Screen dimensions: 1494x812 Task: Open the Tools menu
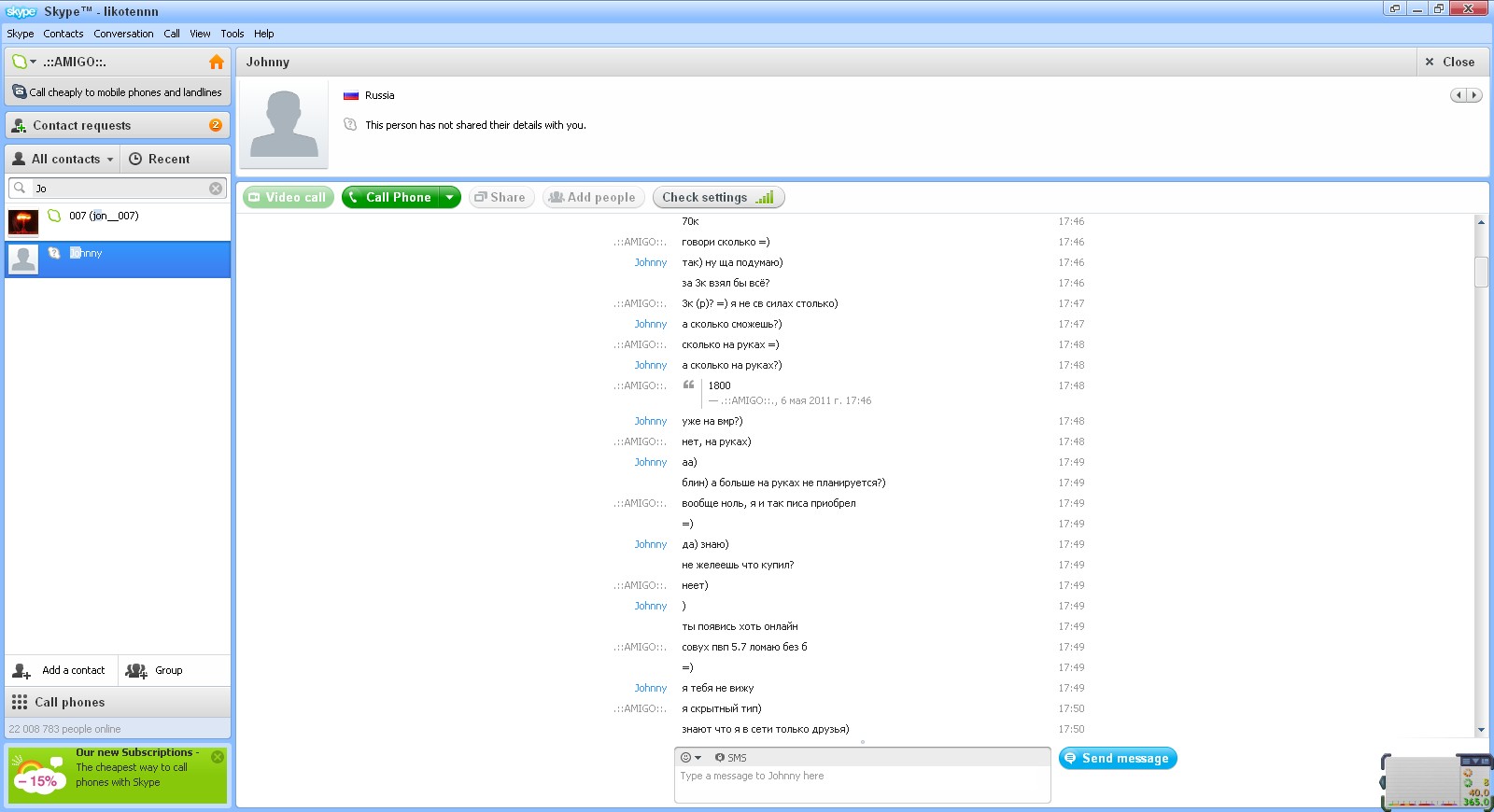(233, 34)
